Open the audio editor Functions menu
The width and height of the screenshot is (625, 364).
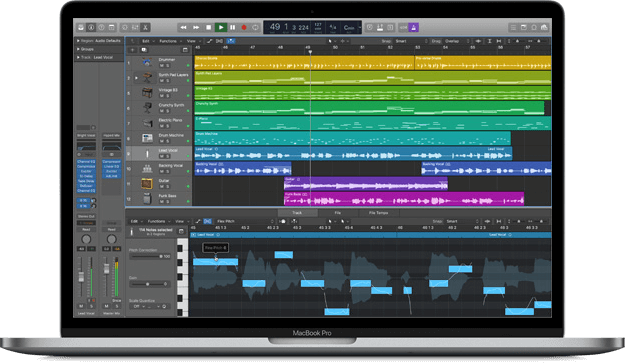click(159, 221)
